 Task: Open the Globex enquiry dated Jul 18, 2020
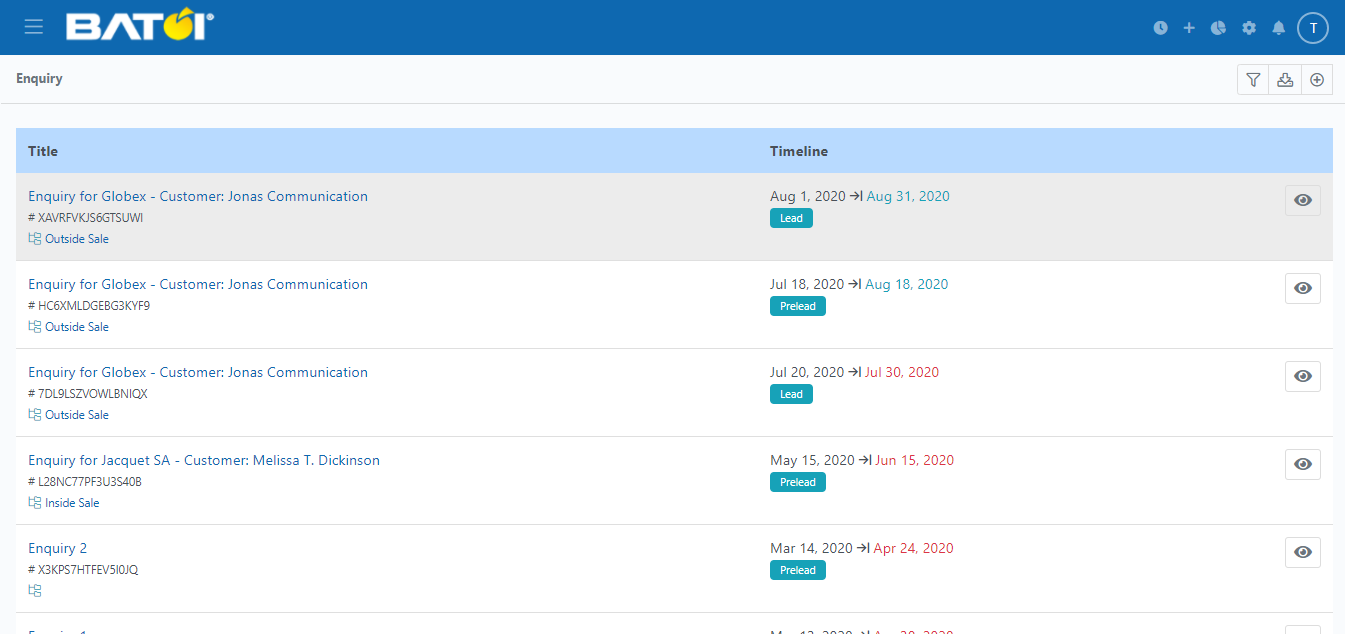198,284
